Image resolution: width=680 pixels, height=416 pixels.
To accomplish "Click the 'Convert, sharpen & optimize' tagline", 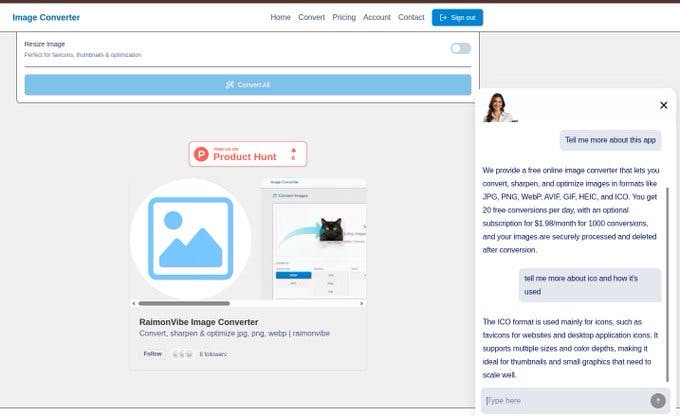I will [x=234, y=333].
